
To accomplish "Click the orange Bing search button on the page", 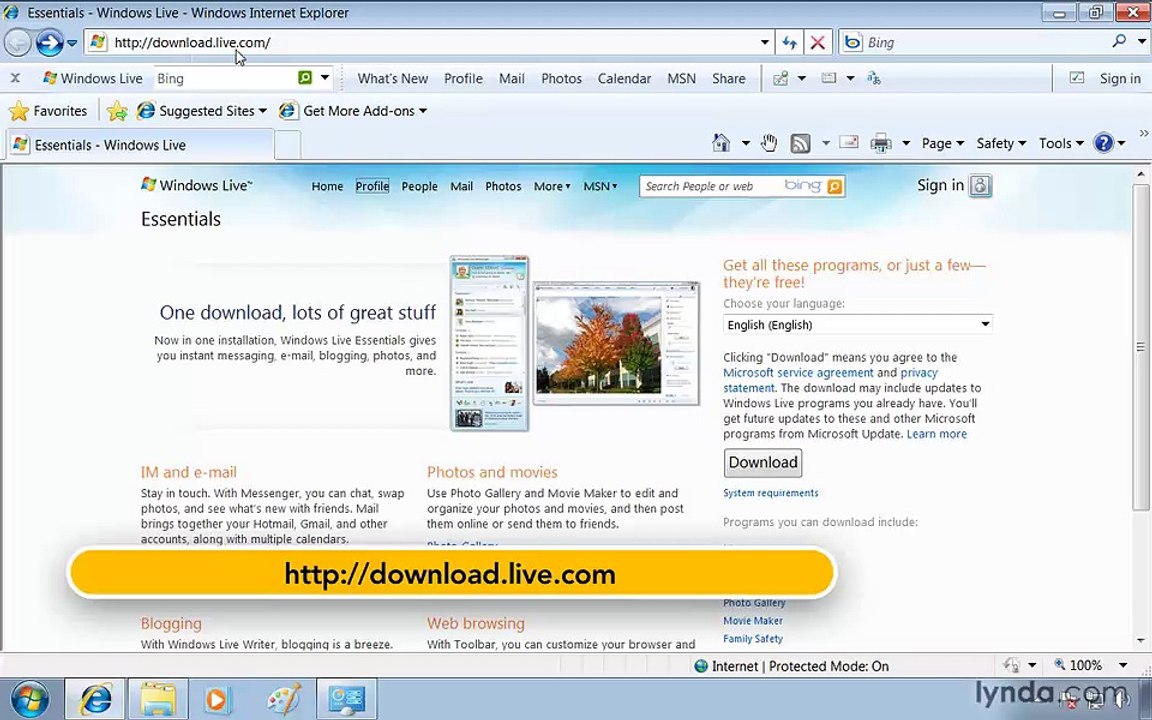I will tap(835, 187).
